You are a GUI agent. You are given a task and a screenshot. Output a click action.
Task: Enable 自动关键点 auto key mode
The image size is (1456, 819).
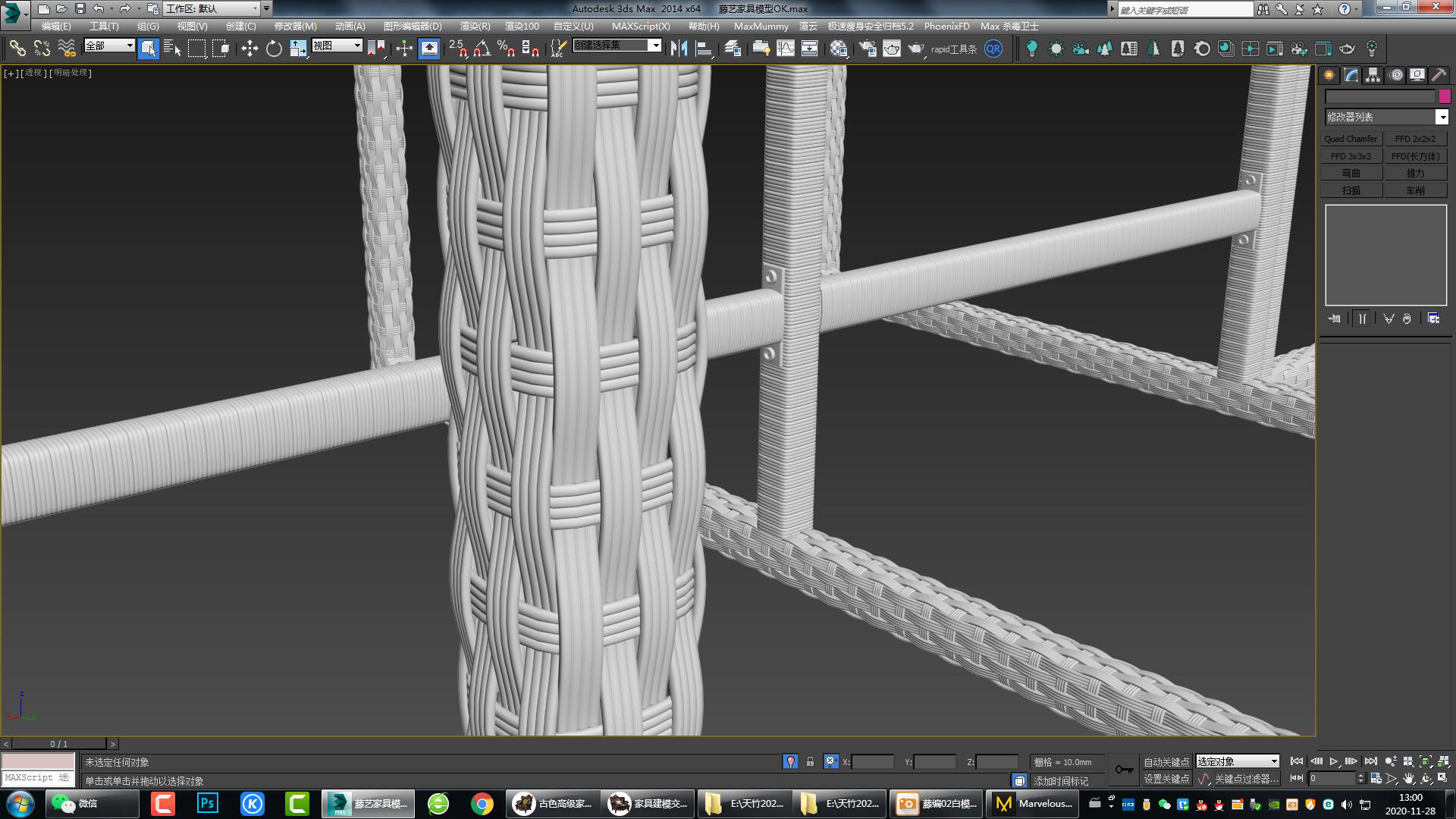click(x=1166, y=762)
